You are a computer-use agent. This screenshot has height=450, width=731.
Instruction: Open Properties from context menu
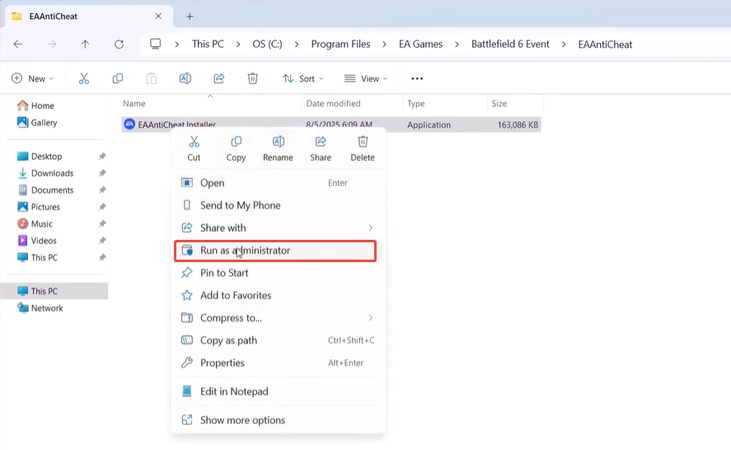tap(278, 363)
